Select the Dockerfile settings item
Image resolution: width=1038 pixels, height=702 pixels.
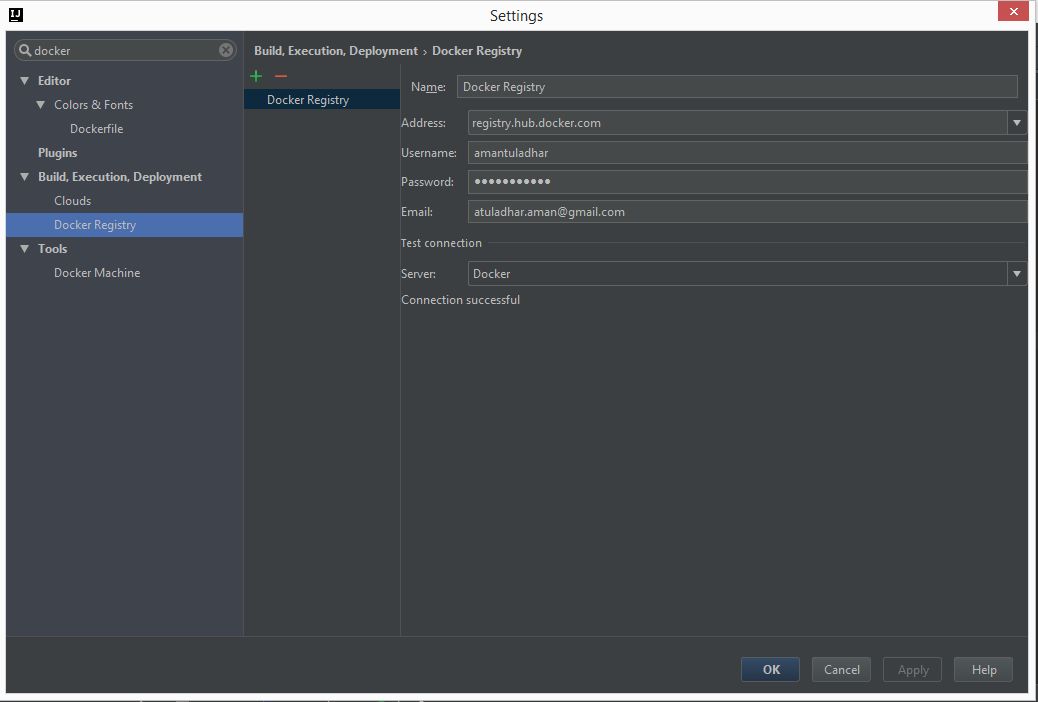coord(97,128)
